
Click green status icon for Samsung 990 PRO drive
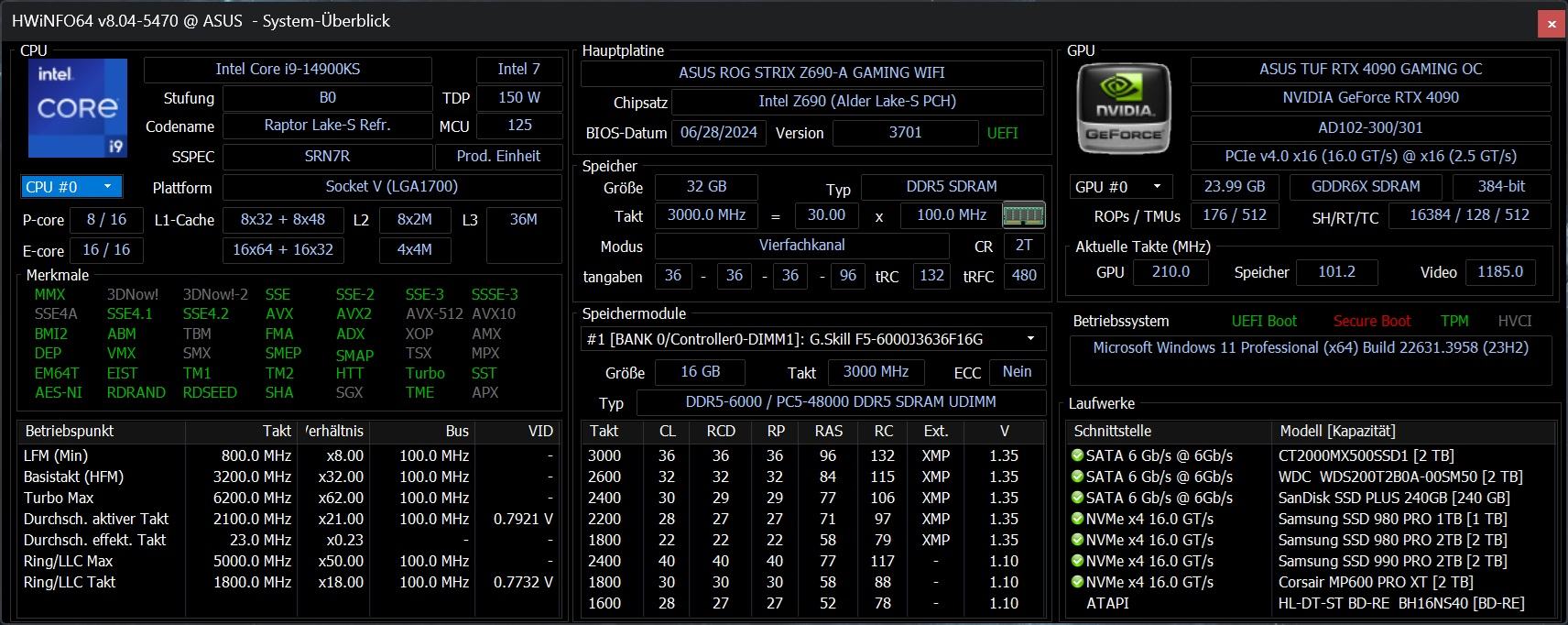(x=1077, y=561)
